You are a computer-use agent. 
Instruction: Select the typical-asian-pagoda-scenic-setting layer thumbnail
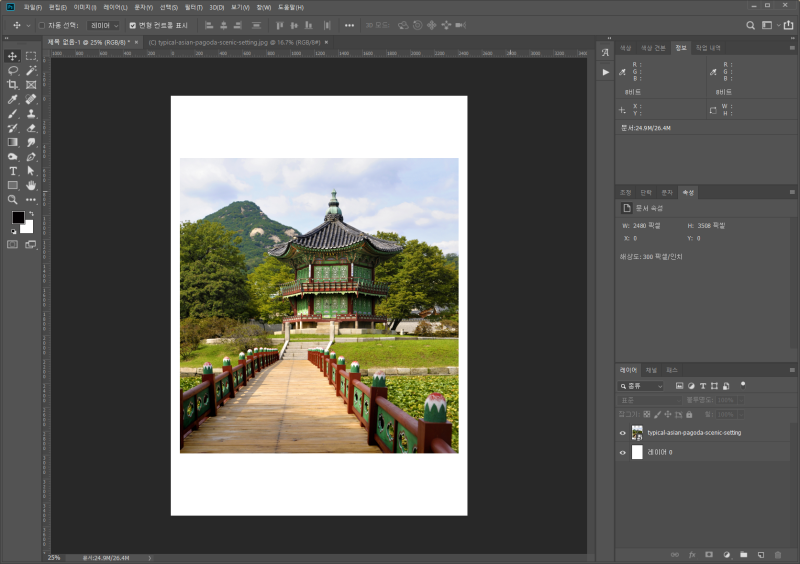(x=637, y=433)
